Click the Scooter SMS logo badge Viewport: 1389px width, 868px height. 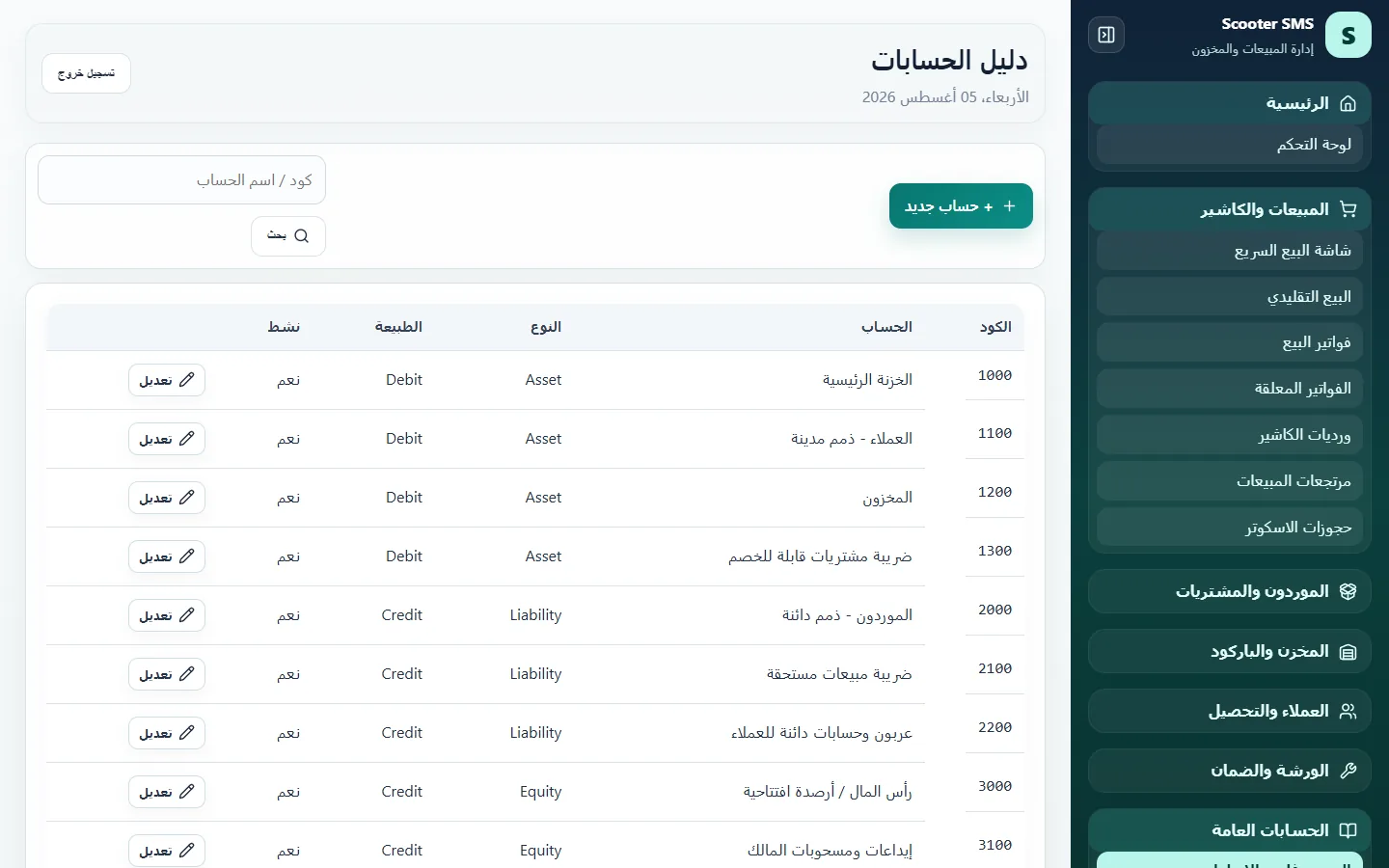(1348, 35)
